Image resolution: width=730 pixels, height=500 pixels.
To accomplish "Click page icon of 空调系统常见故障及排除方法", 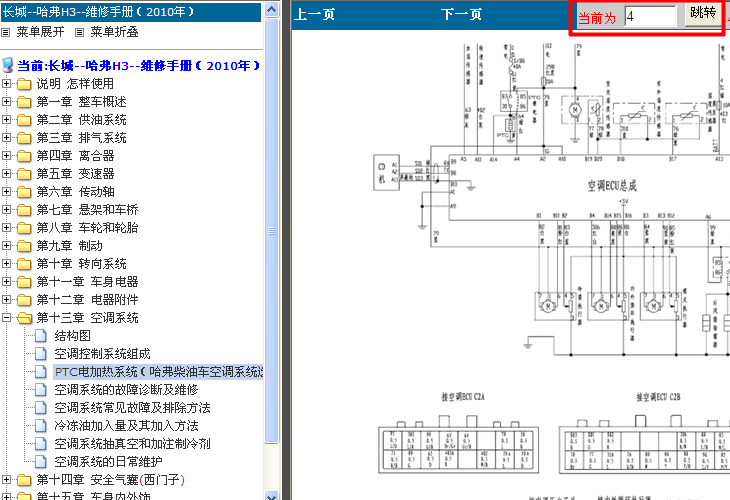I will tap(41, 408).
